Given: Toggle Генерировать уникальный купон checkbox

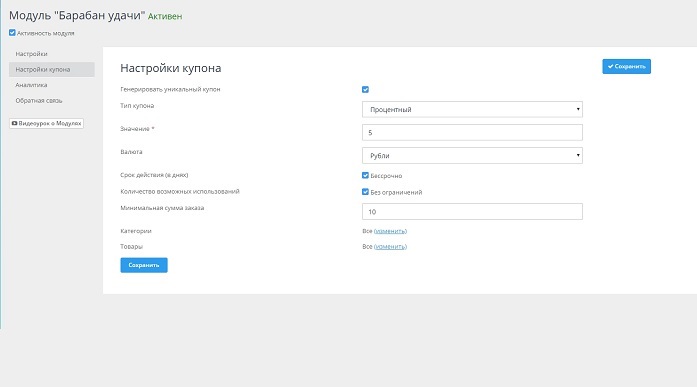Looking at the screenshot, I should [365, 90].
